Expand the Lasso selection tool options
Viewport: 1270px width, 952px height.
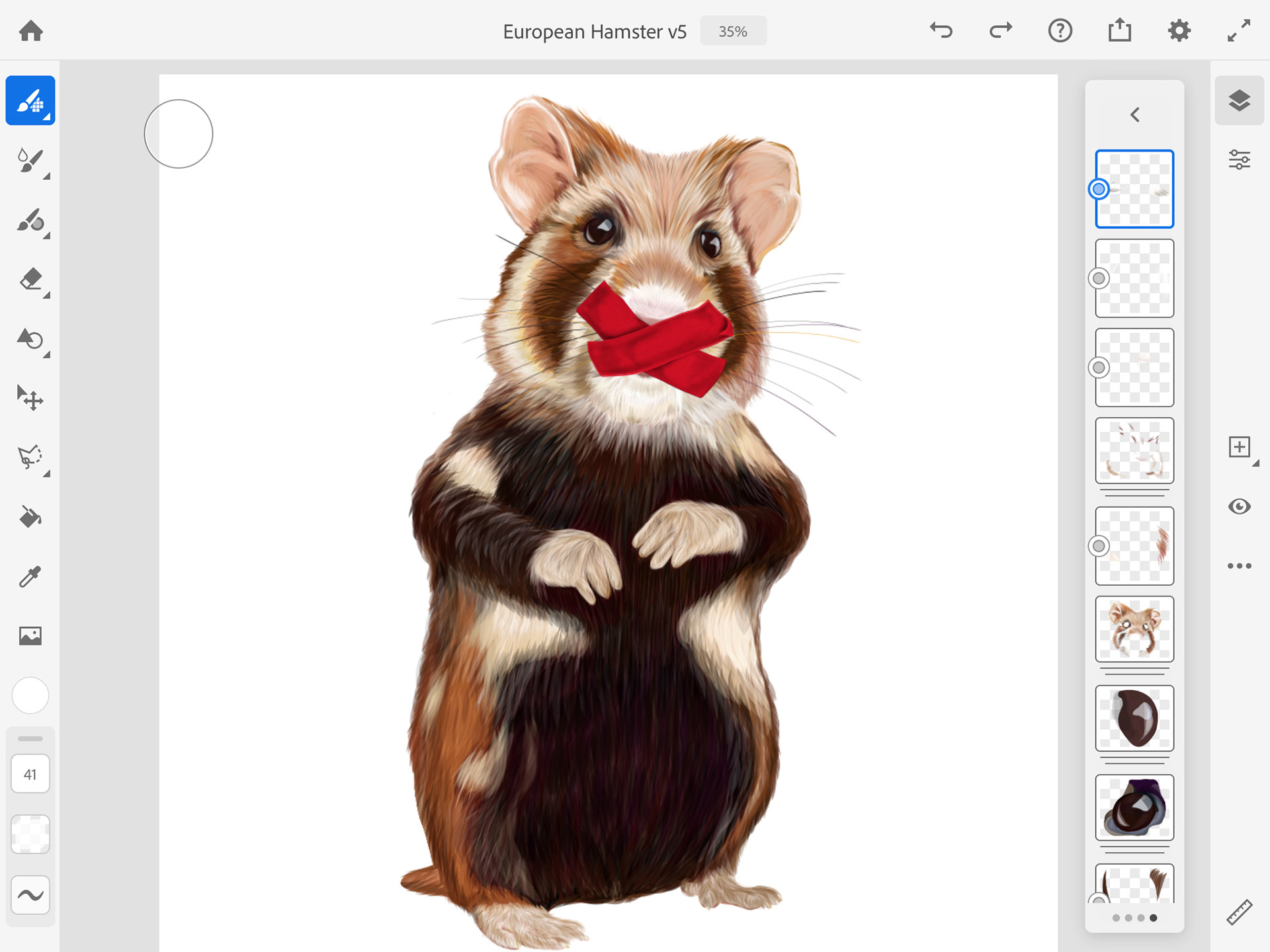tap(46, 474)
